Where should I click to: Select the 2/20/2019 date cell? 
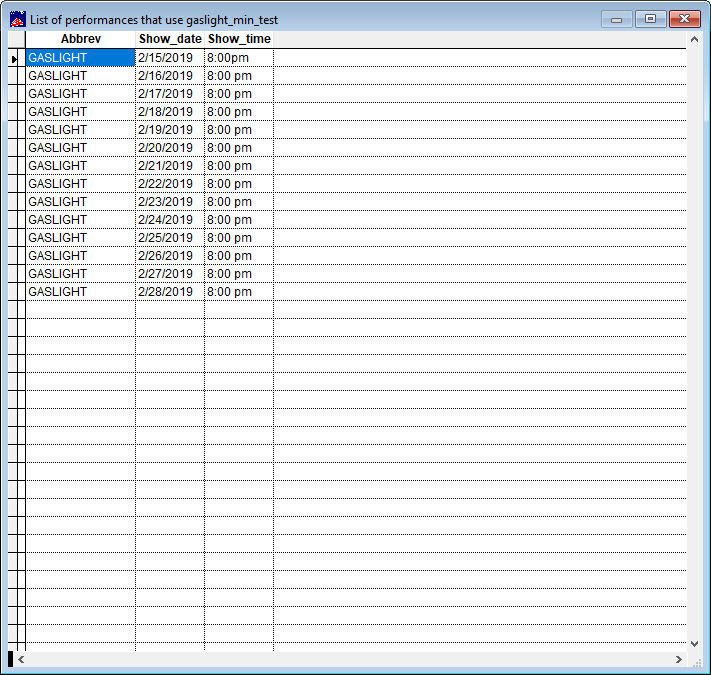pyautogui.click(x=170, y=148)
